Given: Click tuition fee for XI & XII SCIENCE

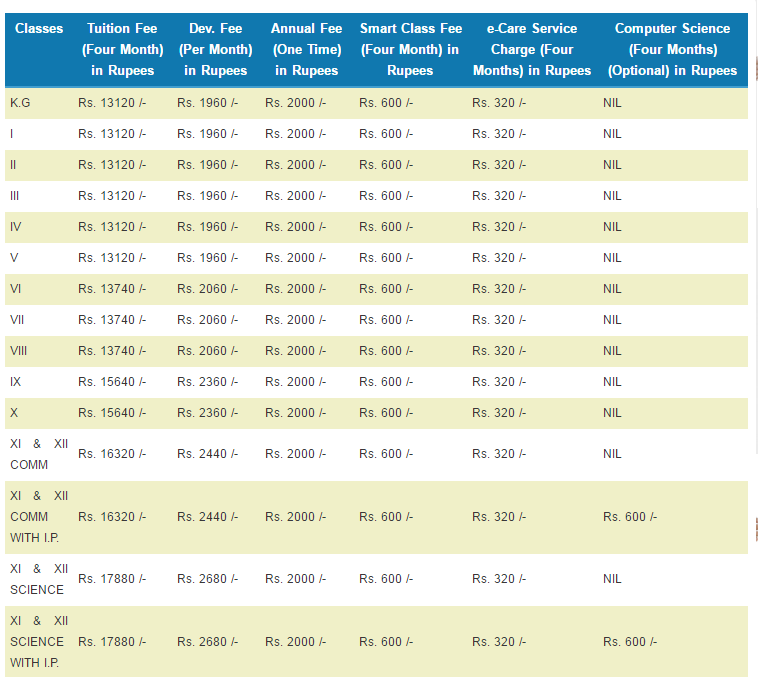Looking at the screenshot, I should click(112, 579).
